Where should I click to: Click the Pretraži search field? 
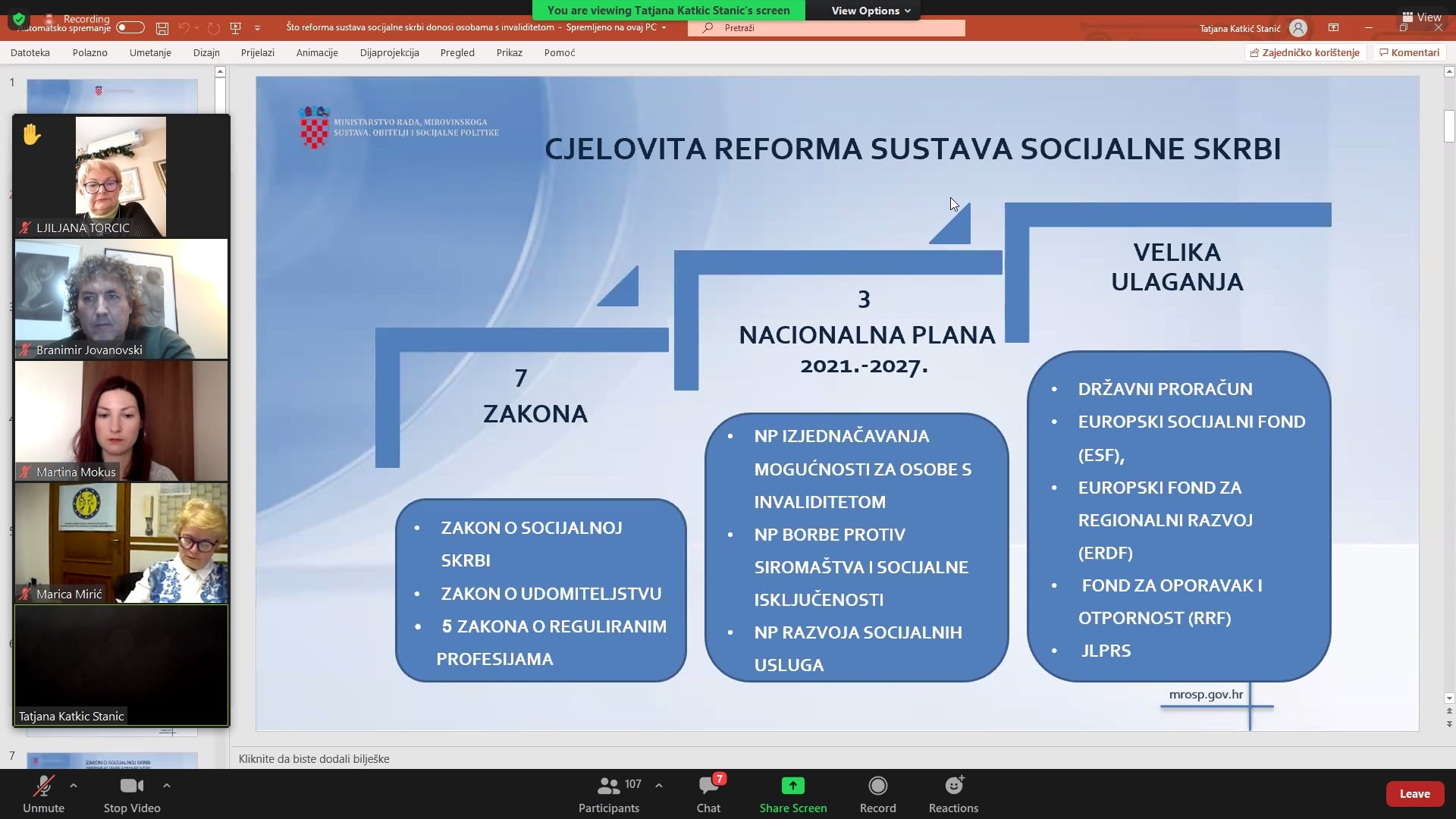[827, 28]
